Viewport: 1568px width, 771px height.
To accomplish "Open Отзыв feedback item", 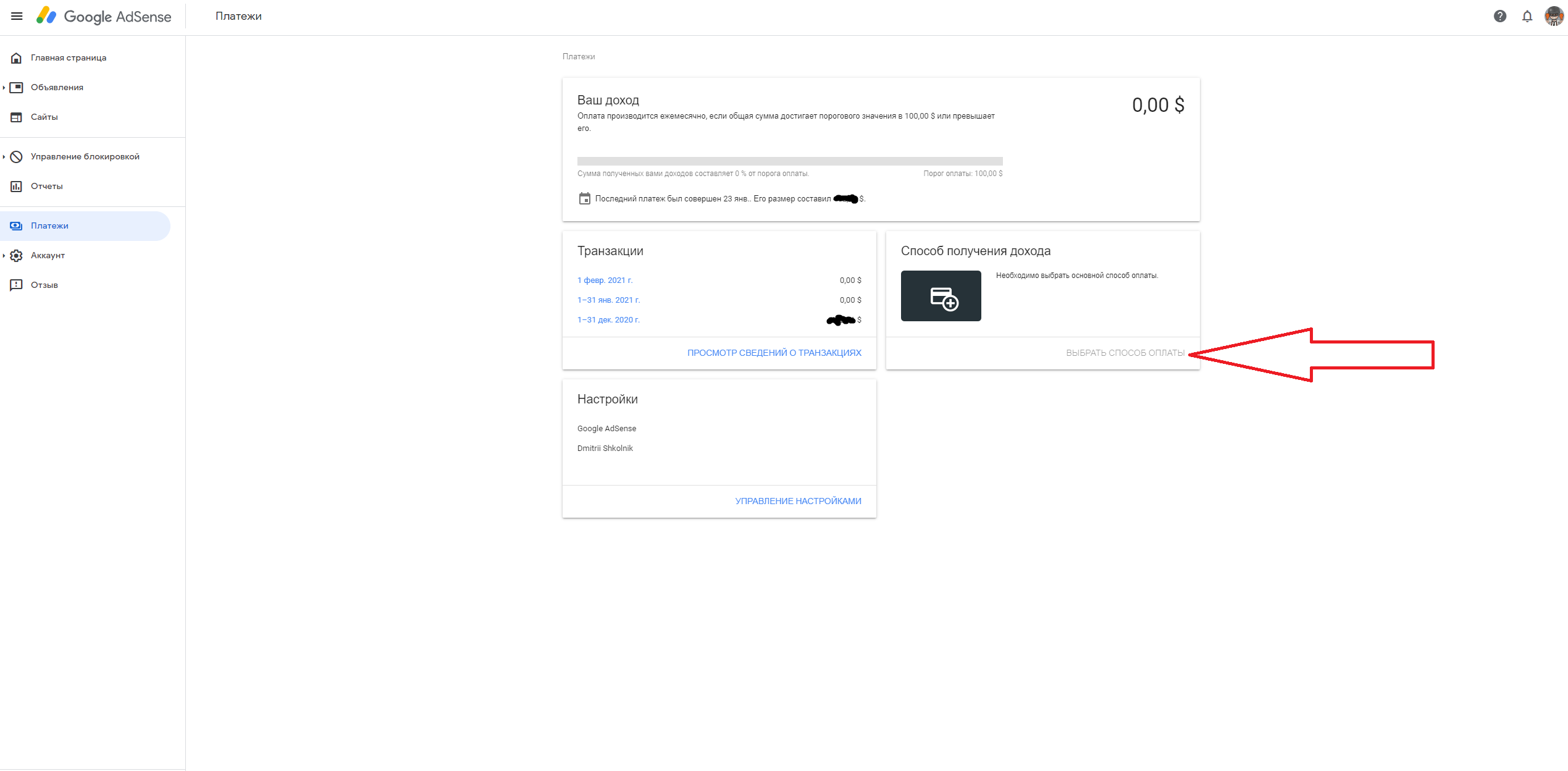I will coord(44,285).
